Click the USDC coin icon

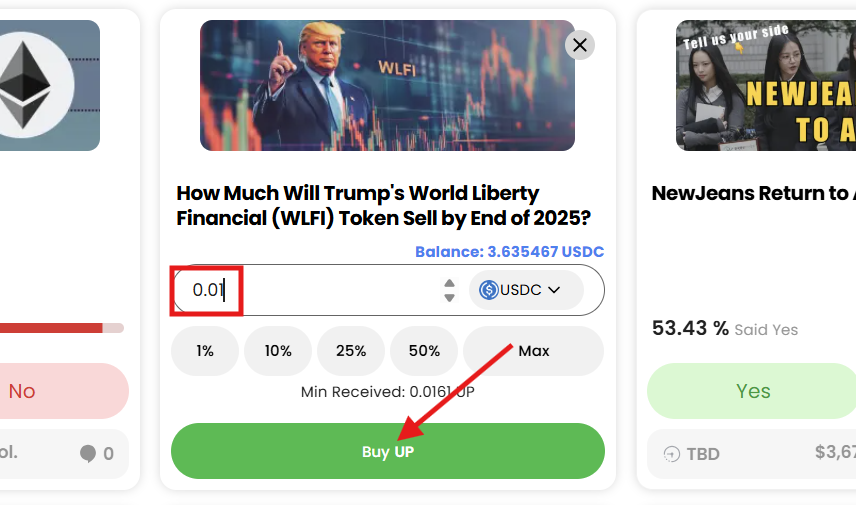489,290
